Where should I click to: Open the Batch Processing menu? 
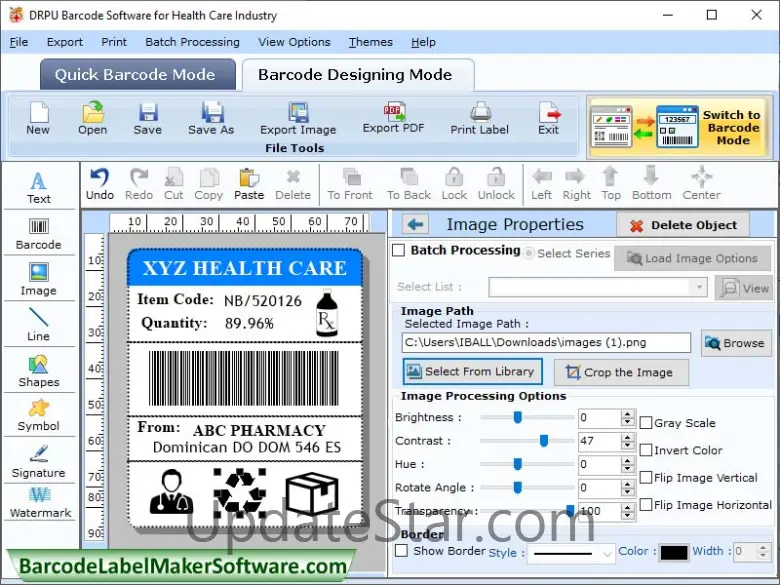pyautogui.click(x=193, y=42)
